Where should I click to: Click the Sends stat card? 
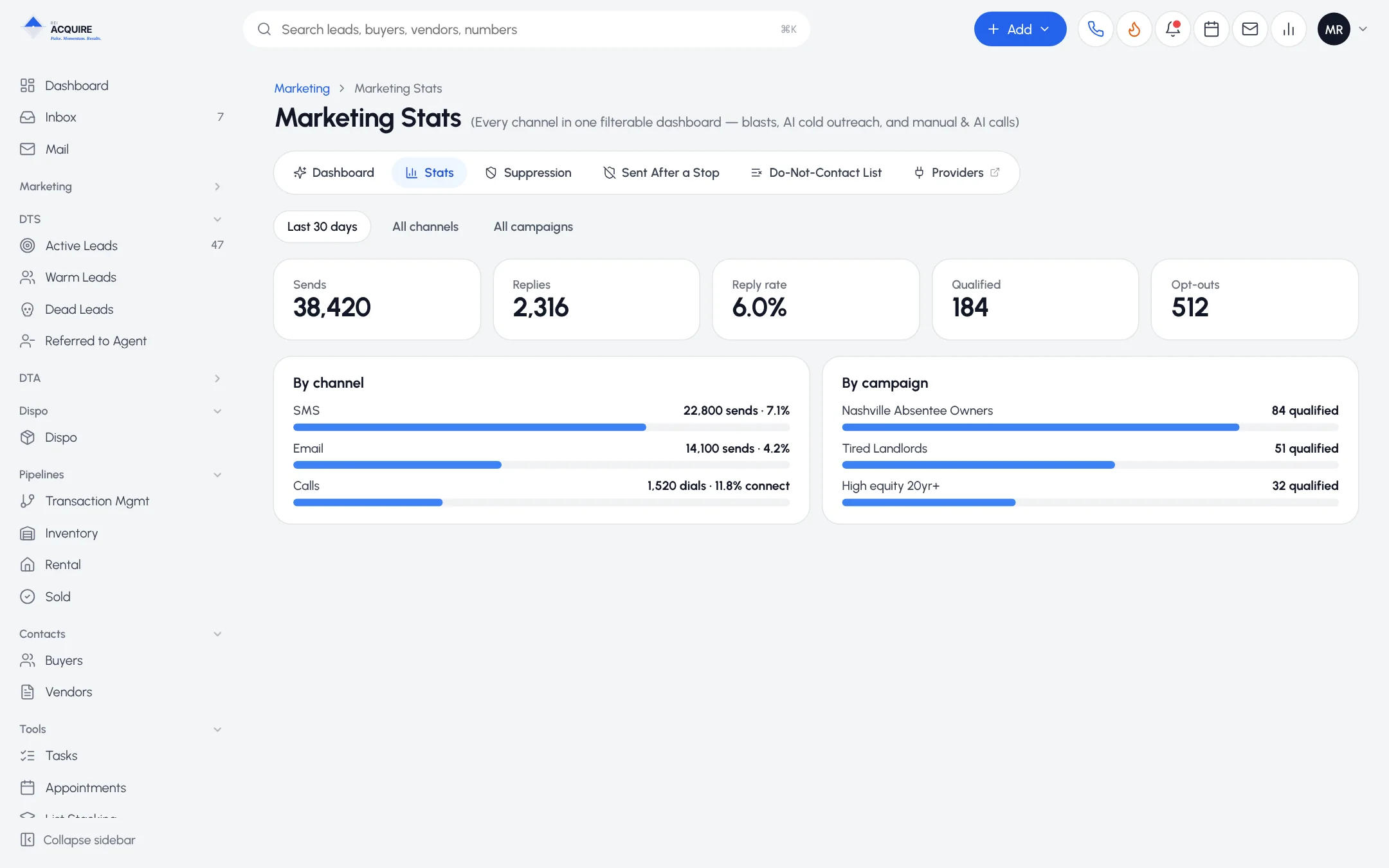click(x=377, y=300)
